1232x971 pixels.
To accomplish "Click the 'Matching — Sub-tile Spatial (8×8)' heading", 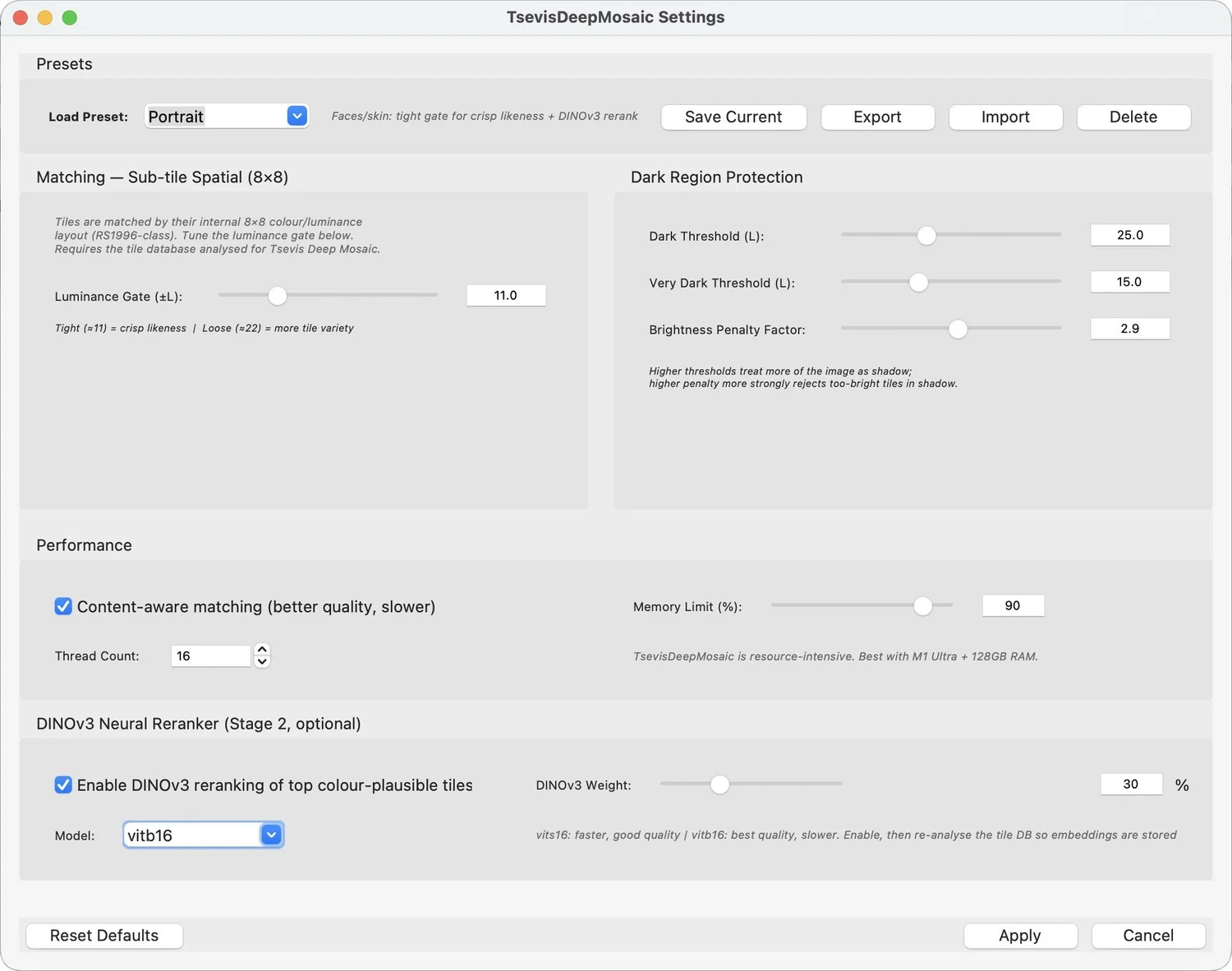I will coord(163,177).
